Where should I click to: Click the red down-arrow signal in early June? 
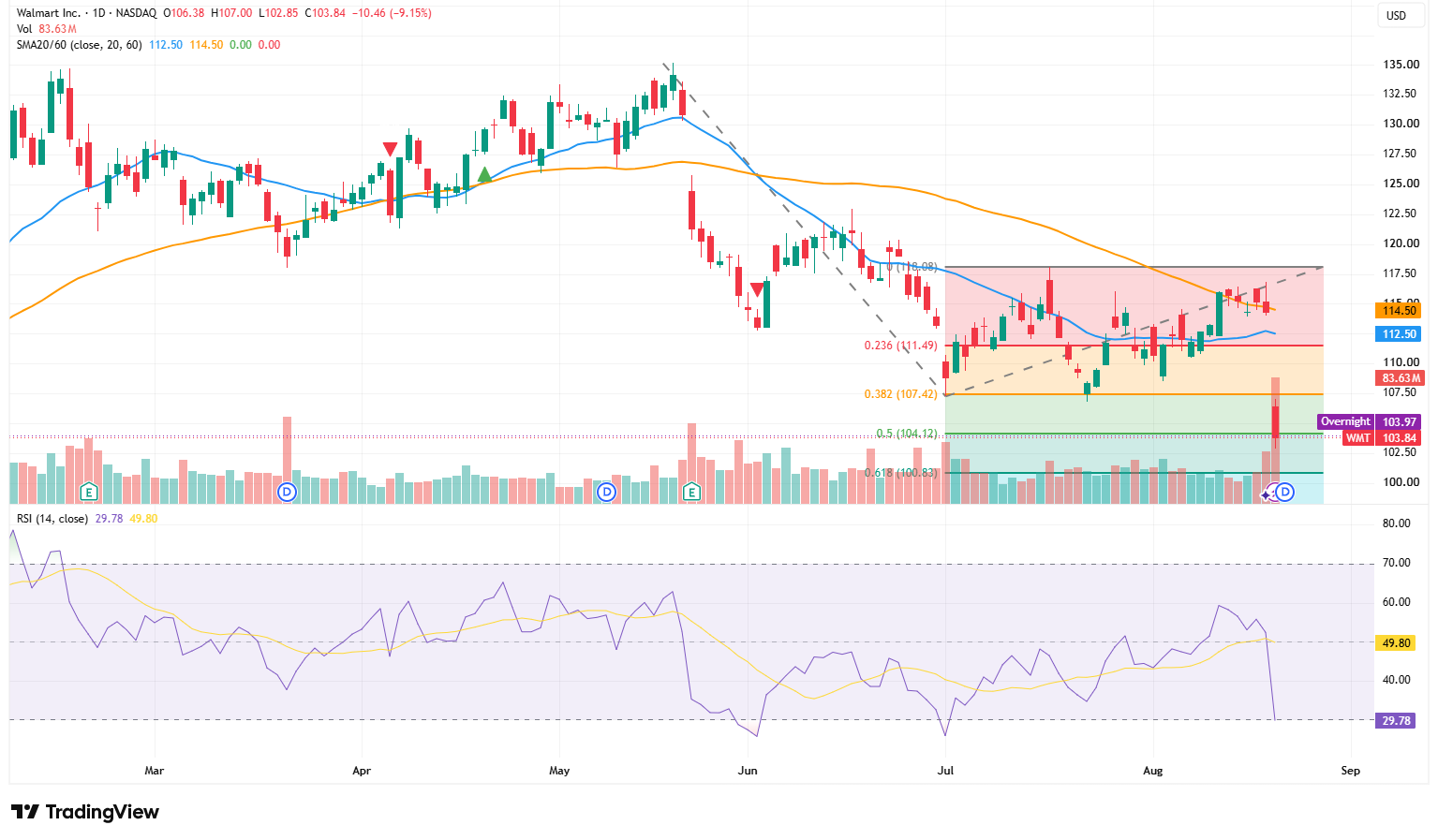(x=756, y=290)
